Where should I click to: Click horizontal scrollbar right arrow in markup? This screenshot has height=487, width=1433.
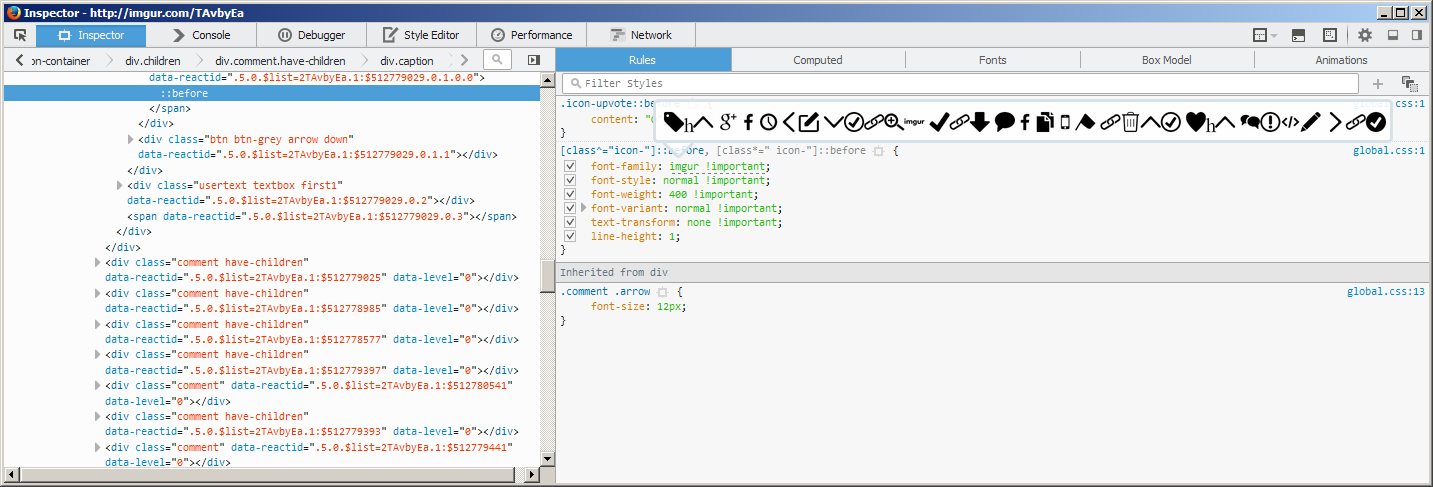533,473
